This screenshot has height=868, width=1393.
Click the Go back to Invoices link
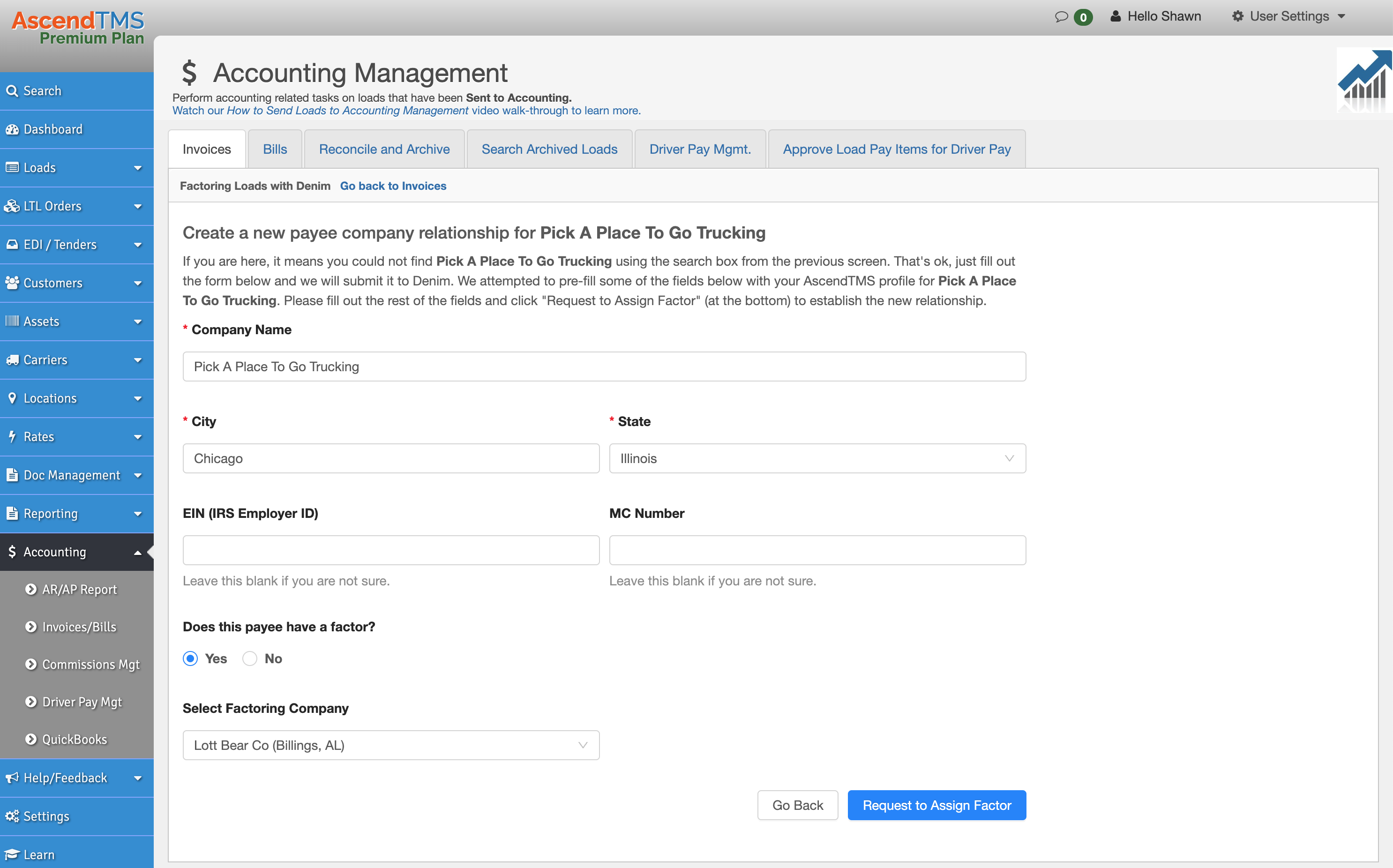(393, 186)
